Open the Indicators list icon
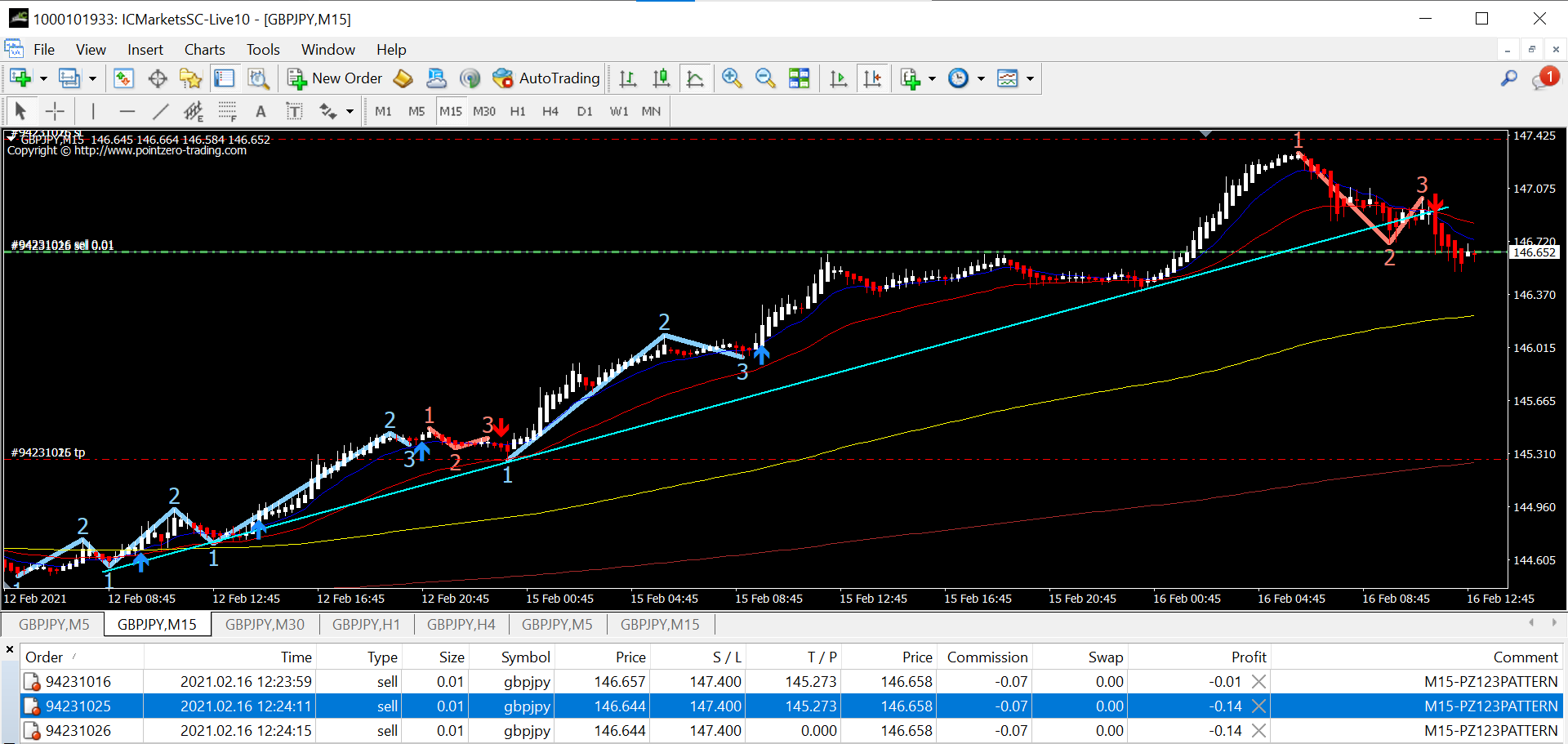The width and height of the screenshot is (1568, 744). click(x=910, y=78)
